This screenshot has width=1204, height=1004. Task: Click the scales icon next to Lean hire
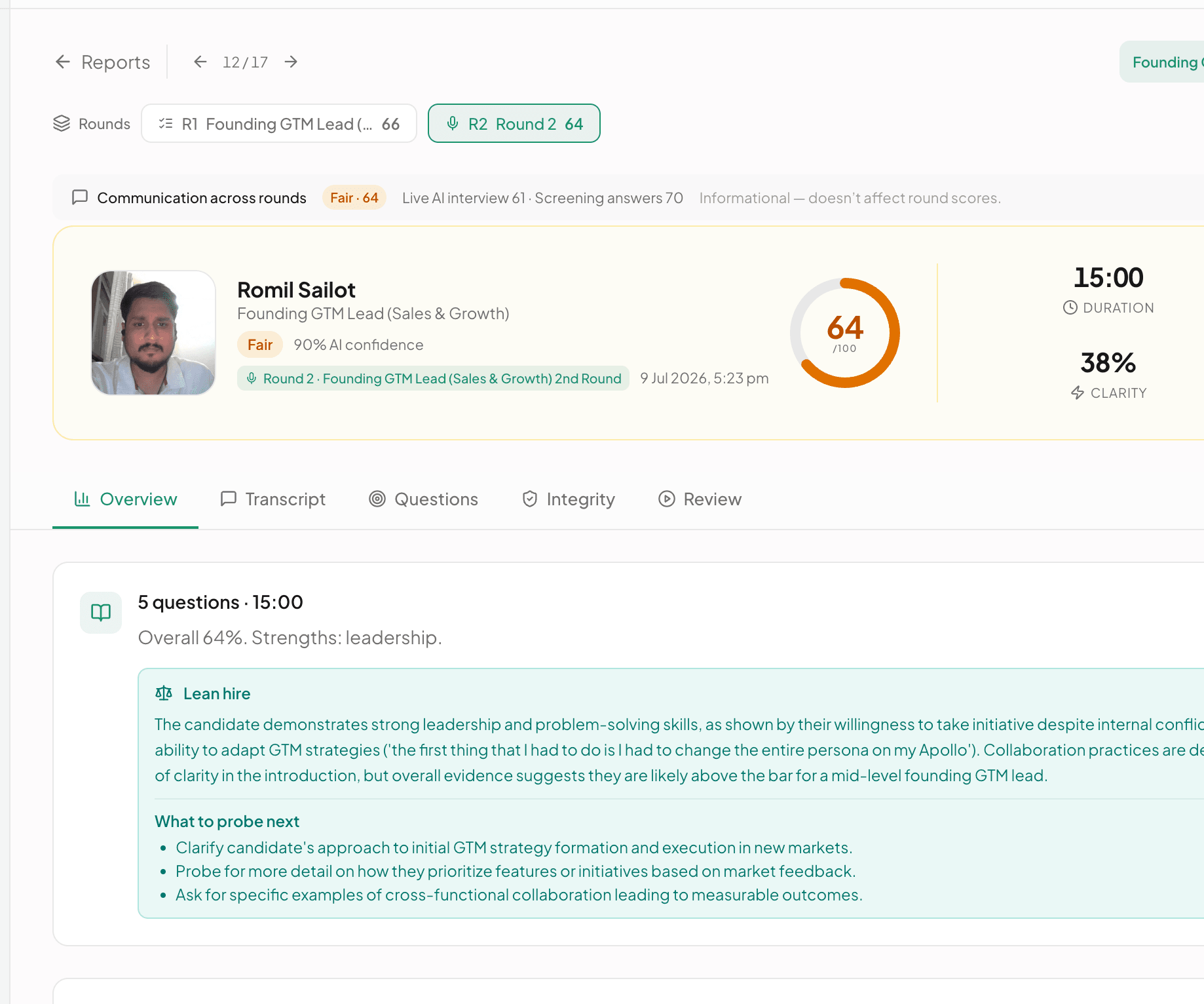click(x=164, y=693)
